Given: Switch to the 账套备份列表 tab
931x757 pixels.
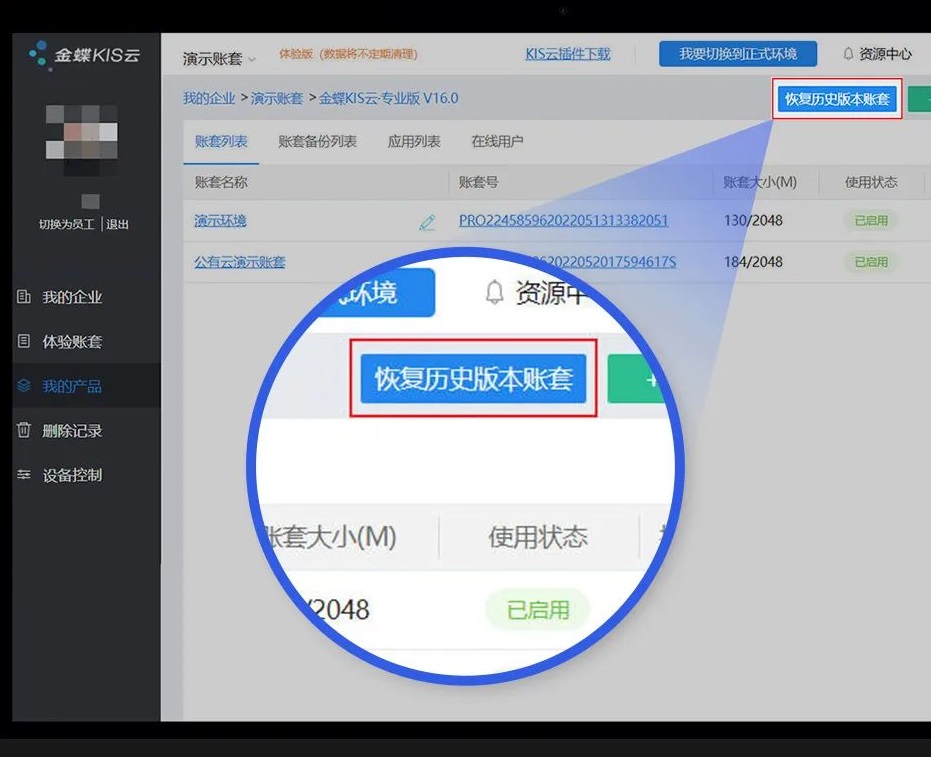Looking at the screenshot, I should [317, 141].
